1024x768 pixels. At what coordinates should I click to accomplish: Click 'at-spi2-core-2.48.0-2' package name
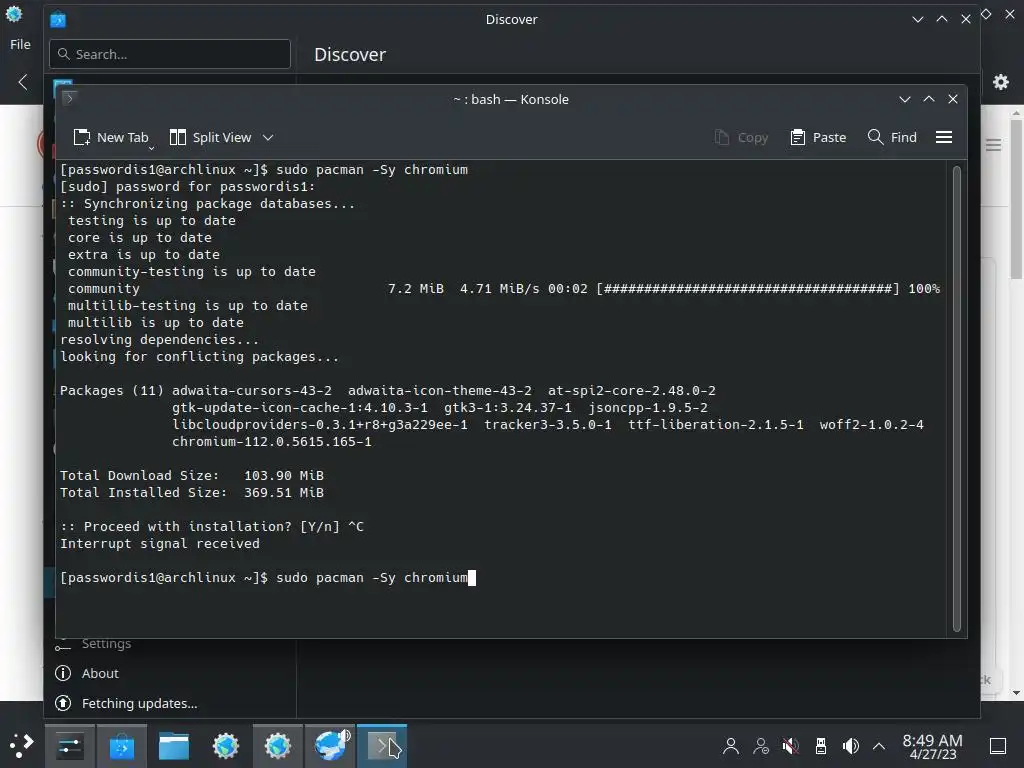[632, 391]
